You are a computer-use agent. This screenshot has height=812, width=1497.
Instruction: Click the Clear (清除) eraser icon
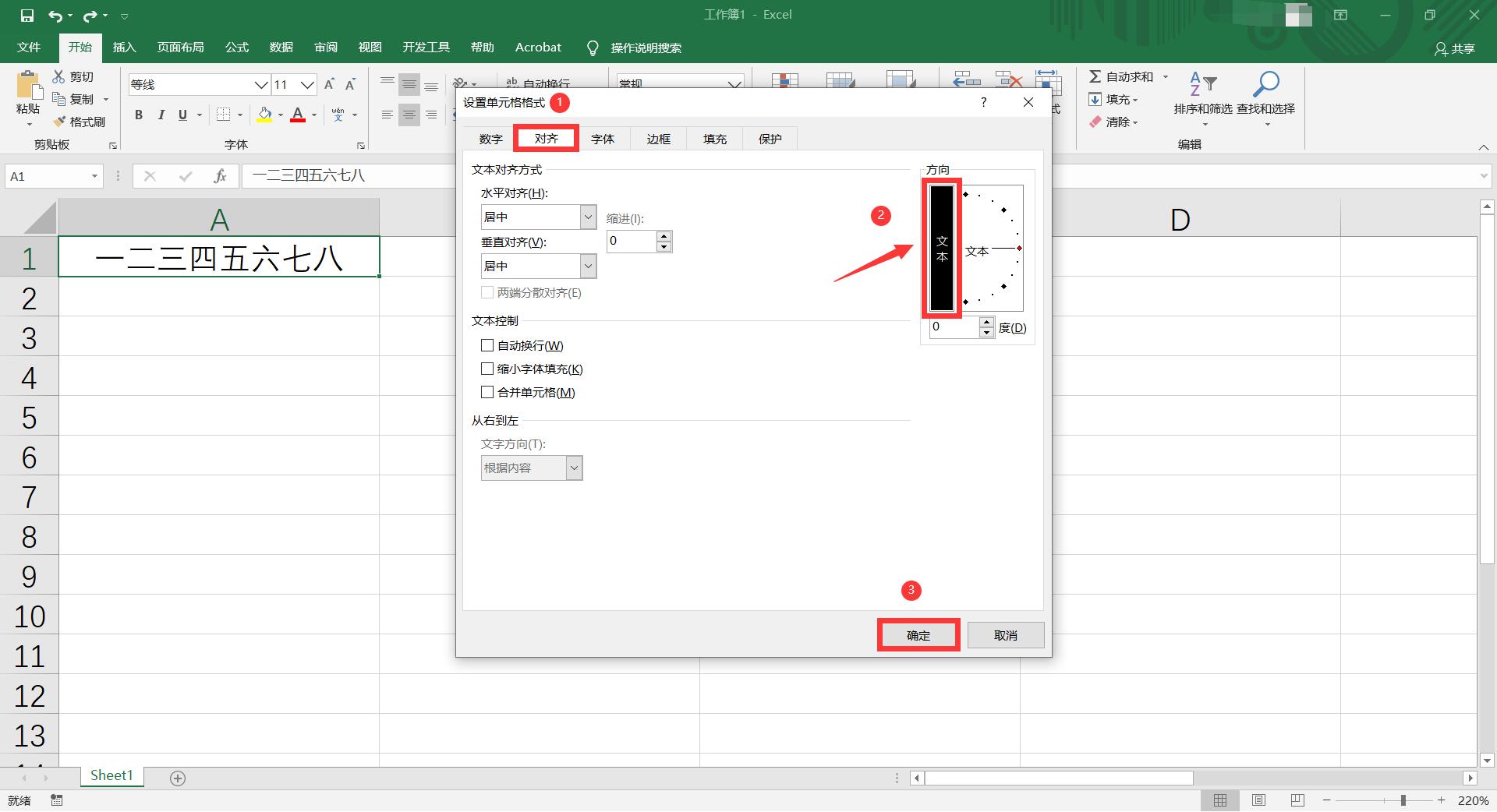(x=1095, y=122)
